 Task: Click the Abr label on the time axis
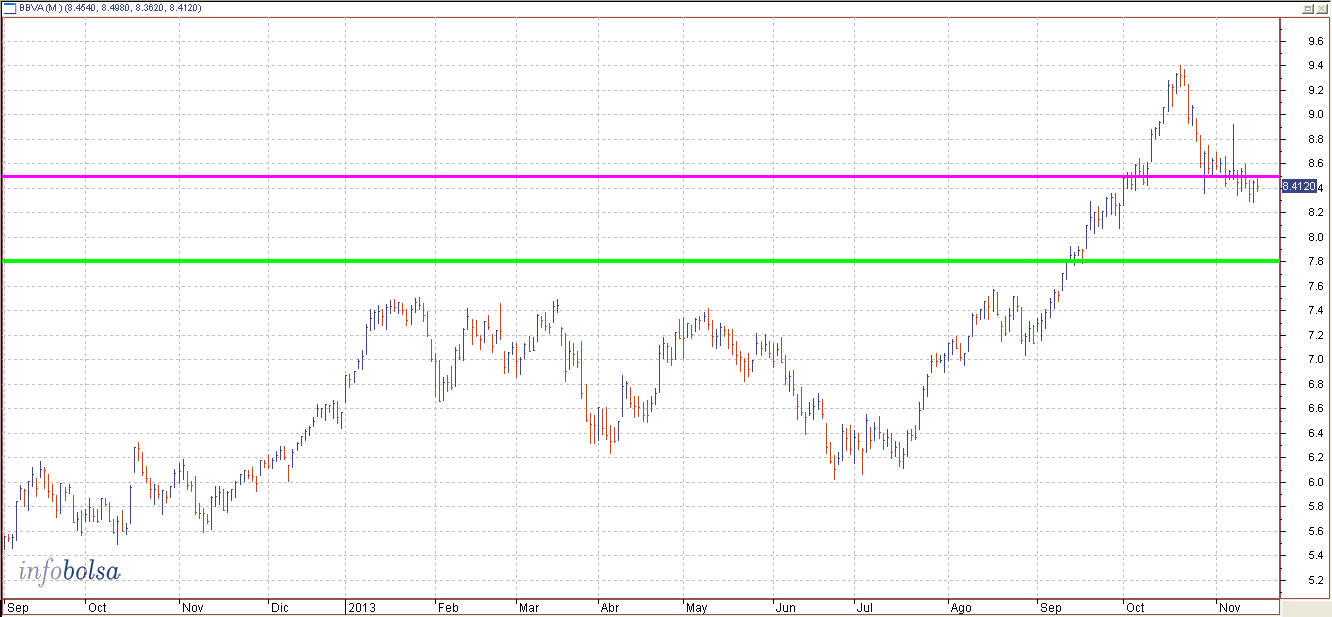(609, 607)
